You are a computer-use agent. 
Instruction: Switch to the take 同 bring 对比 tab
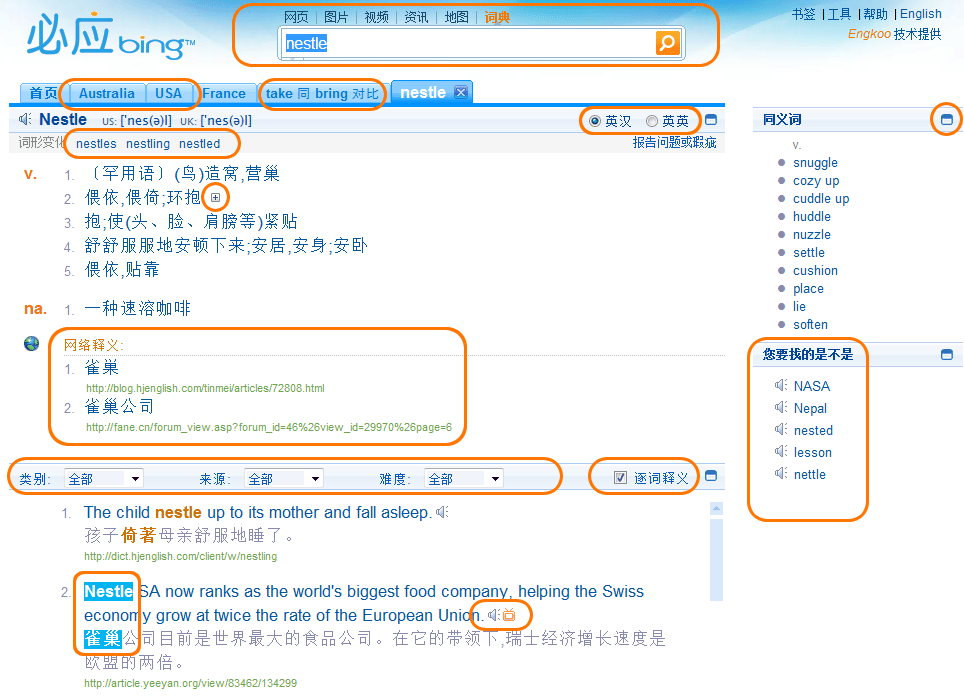pyautogui.click(x=322, y=93)
